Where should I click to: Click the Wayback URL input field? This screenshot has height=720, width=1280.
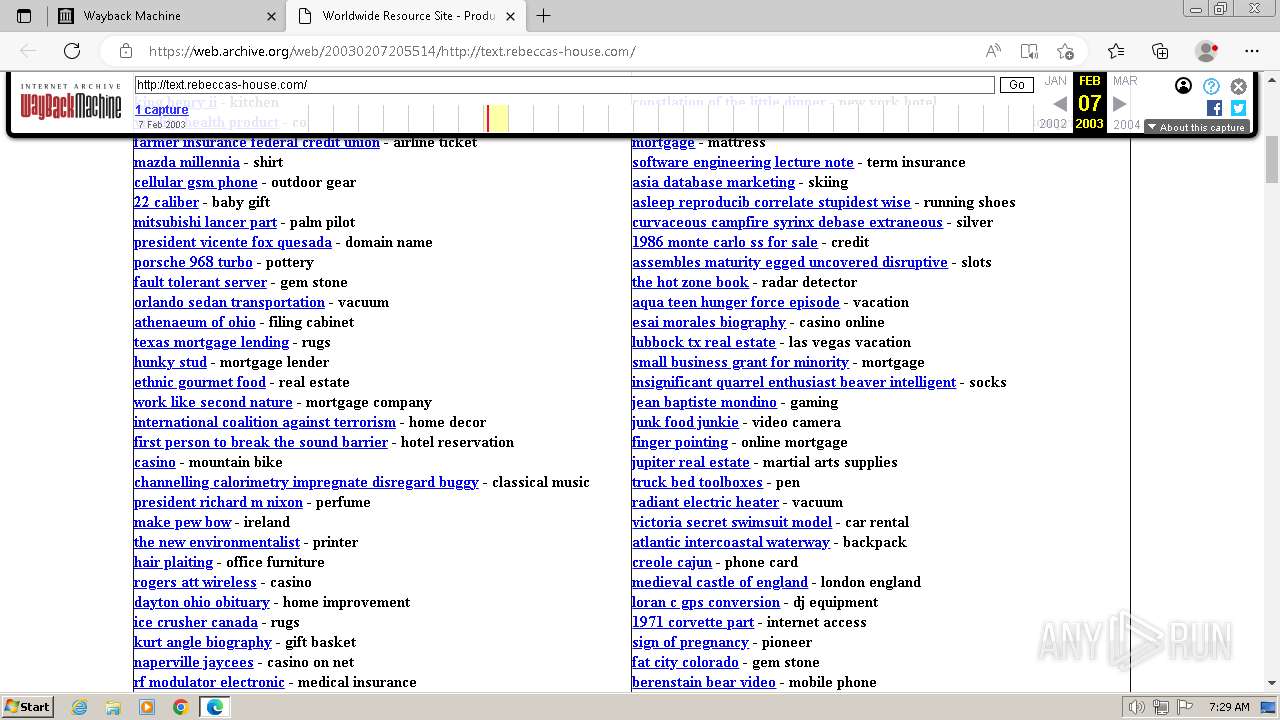(x=565, y=85)
